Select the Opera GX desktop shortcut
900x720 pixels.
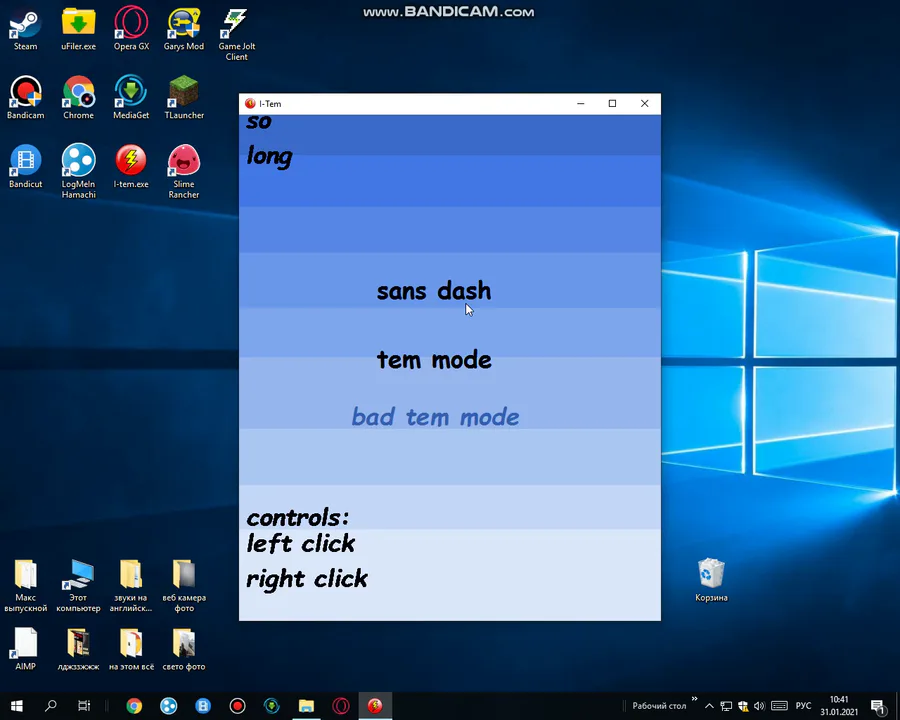click(x=131, y=29)
